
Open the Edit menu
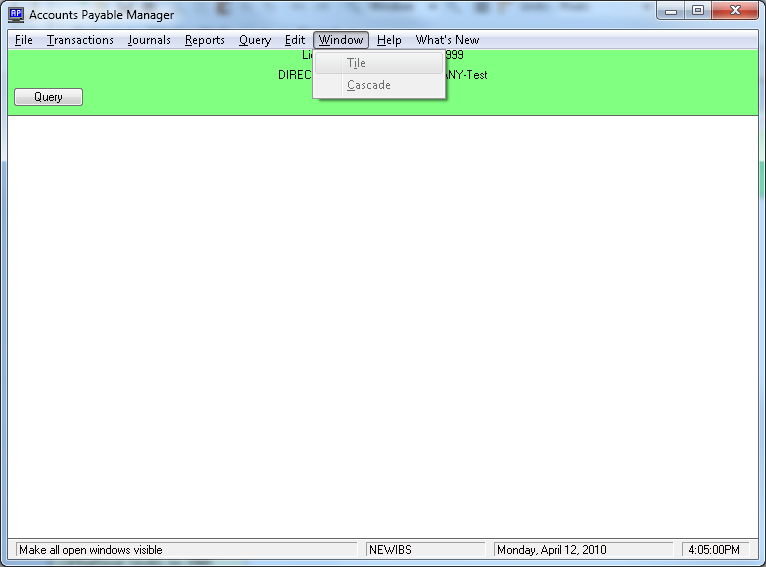coord(294,40)
